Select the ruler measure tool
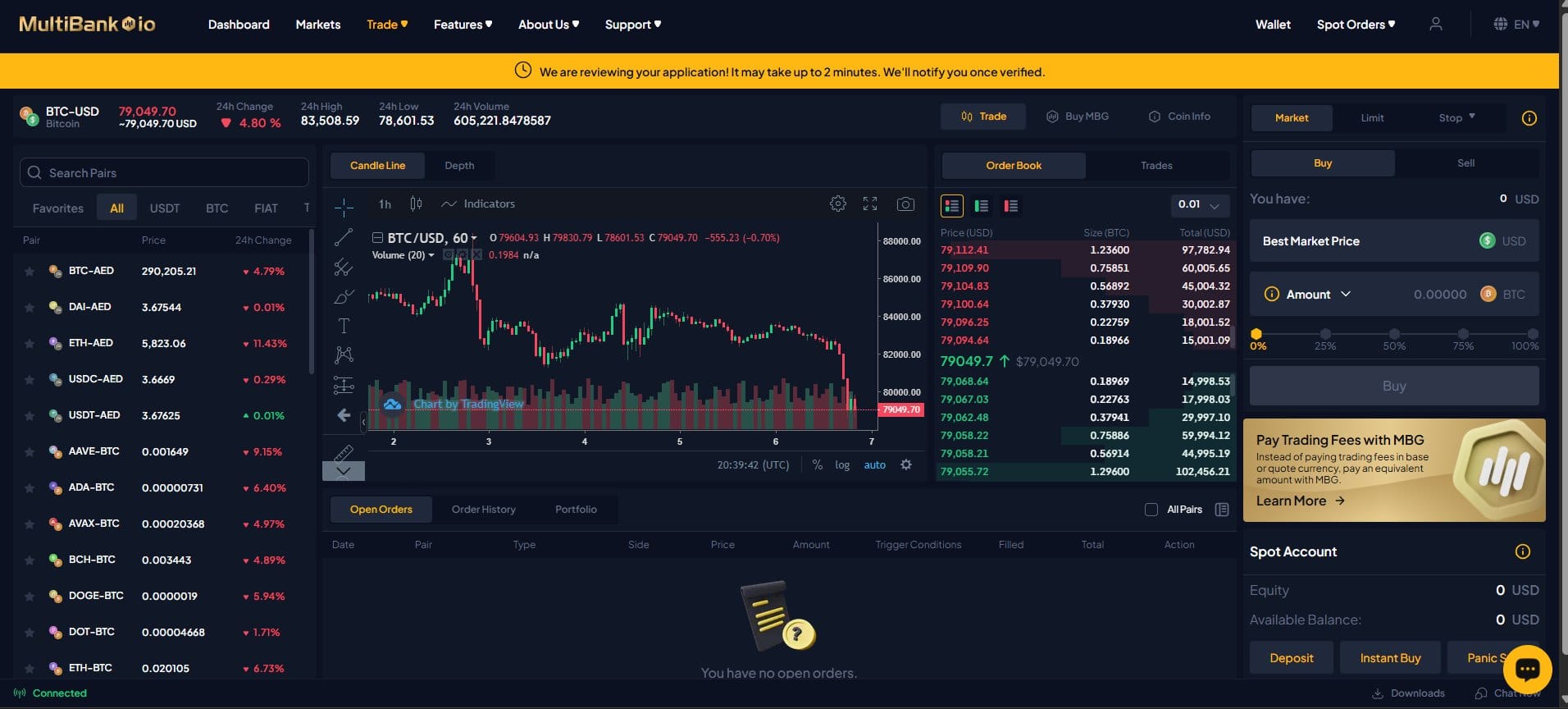1568x709 pixels. (344, 452)
